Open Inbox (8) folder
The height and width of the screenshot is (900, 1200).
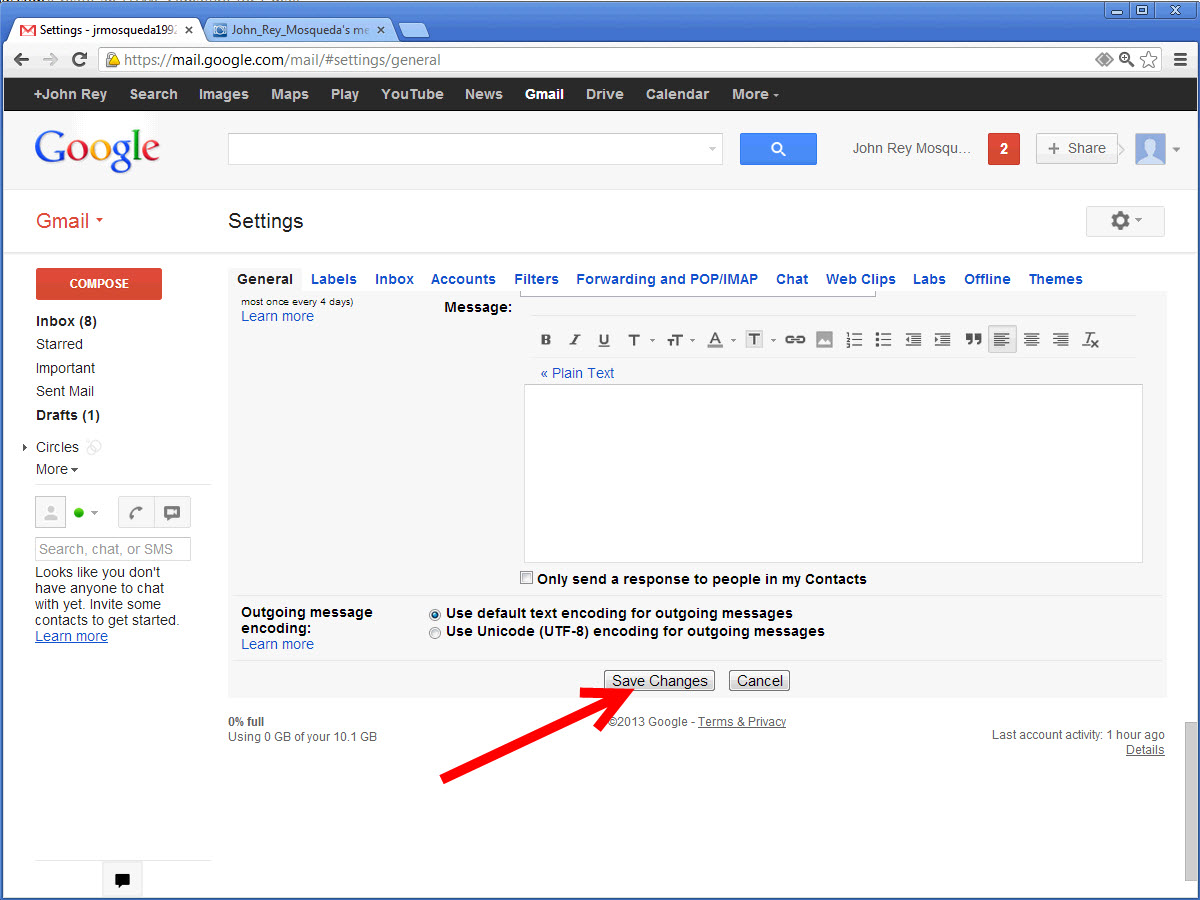click(66, 321)
